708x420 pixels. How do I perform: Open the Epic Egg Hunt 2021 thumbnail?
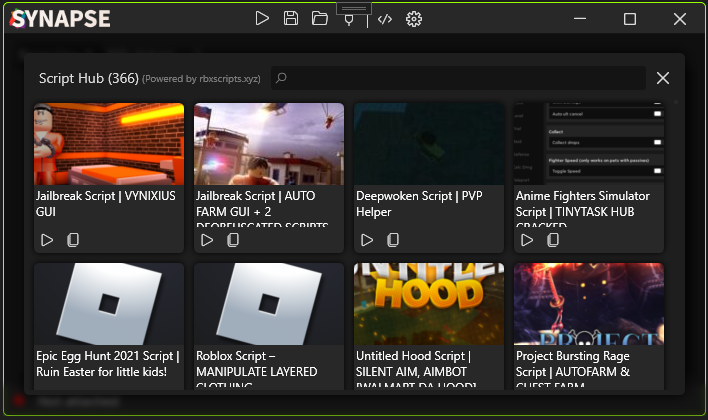tap(109, 304)
